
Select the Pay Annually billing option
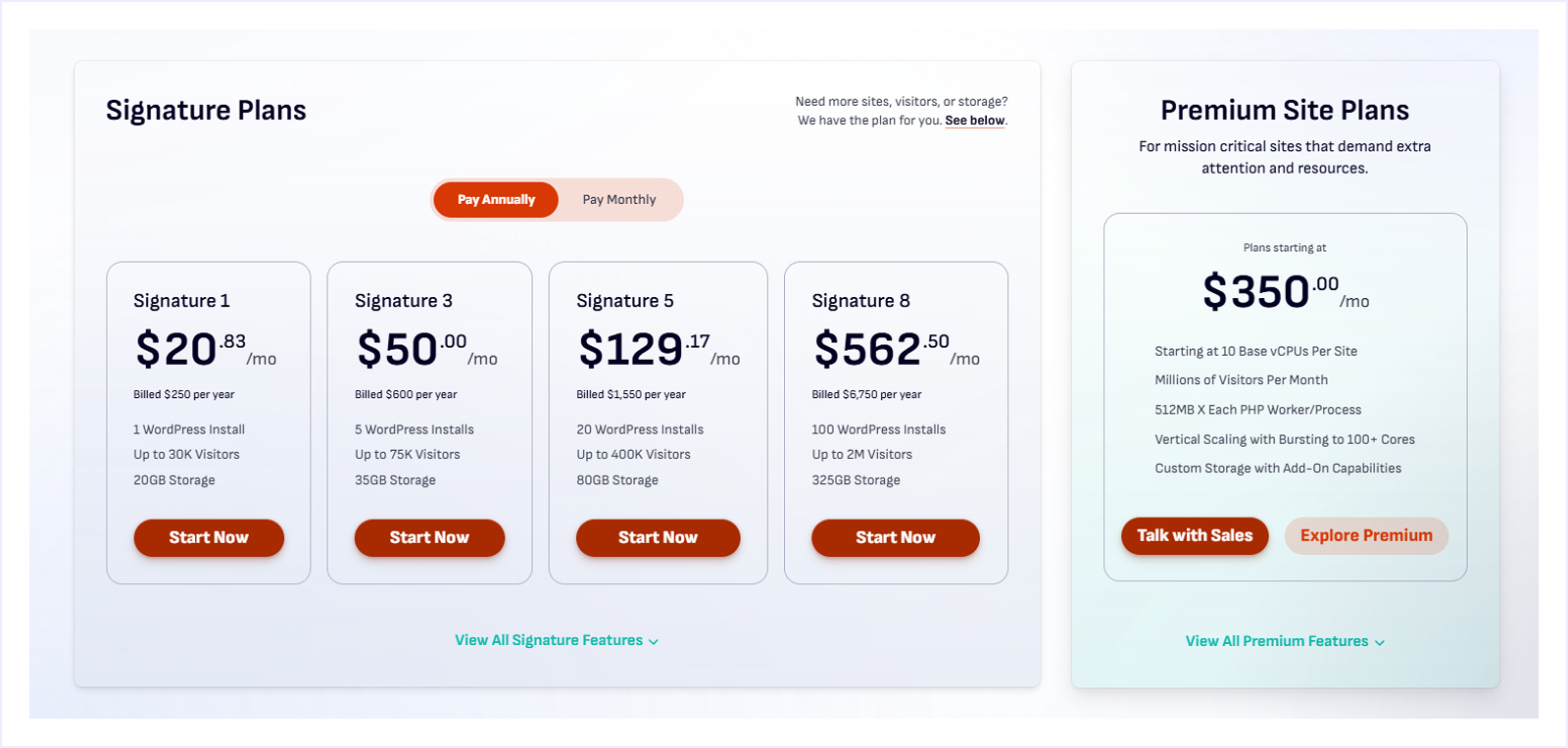point(495,199)
